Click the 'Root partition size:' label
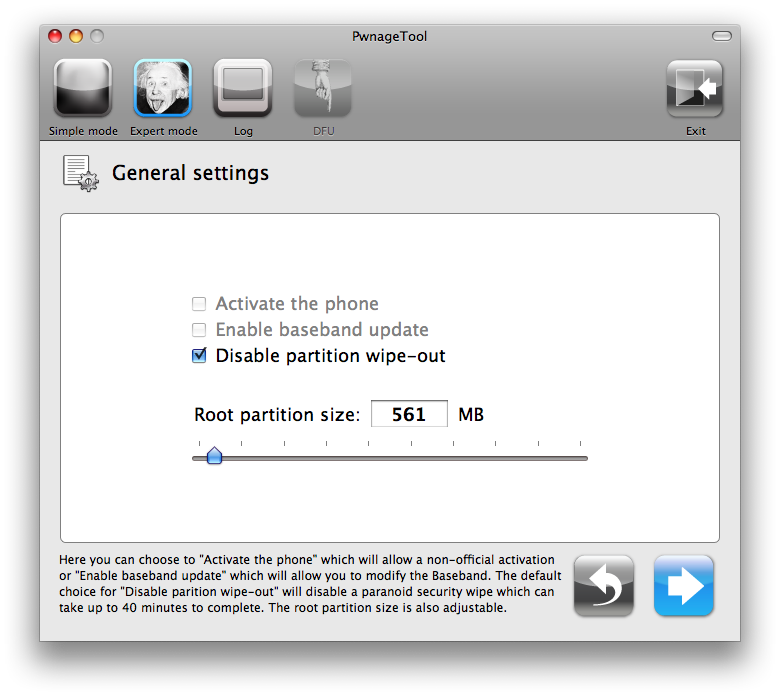 pos(277,415)
